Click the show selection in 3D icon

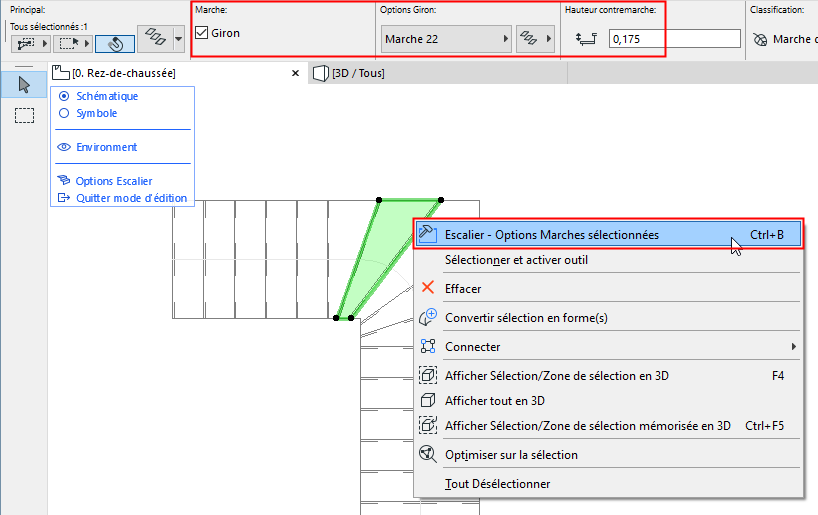coord(428,375)
